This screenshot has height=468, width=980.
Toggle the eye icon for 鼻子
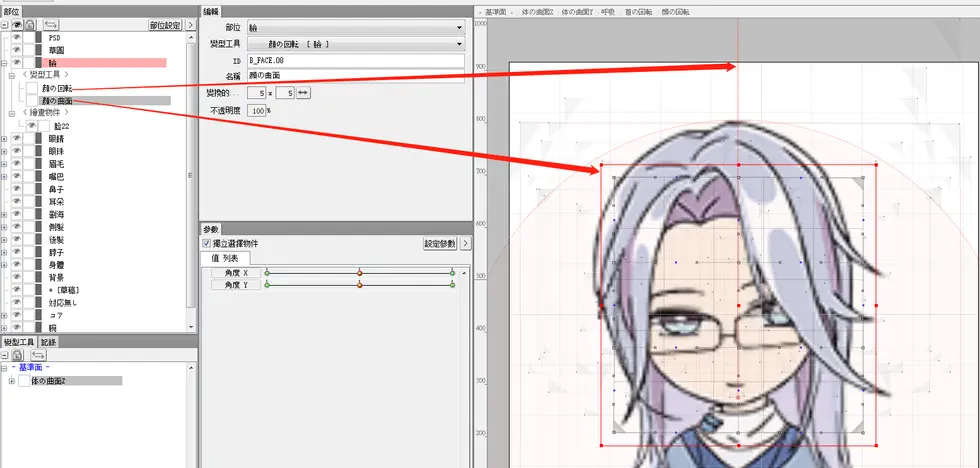pos(16,189)
